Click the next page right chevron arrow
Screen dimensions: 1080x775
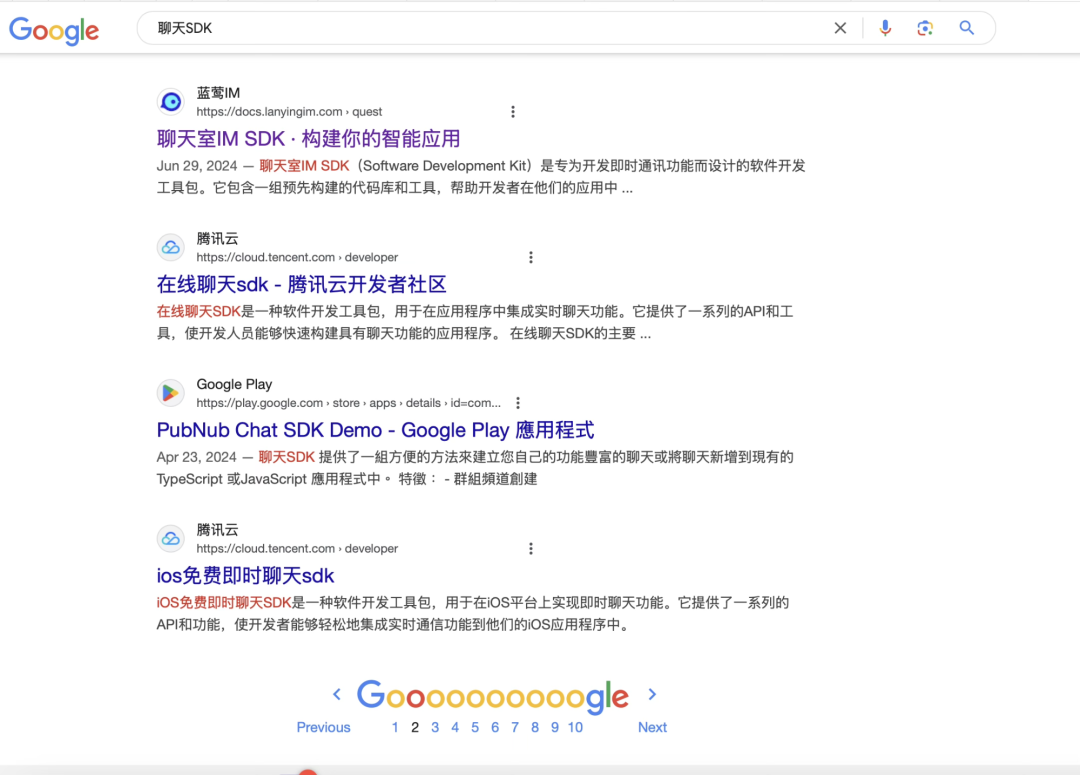653,694
